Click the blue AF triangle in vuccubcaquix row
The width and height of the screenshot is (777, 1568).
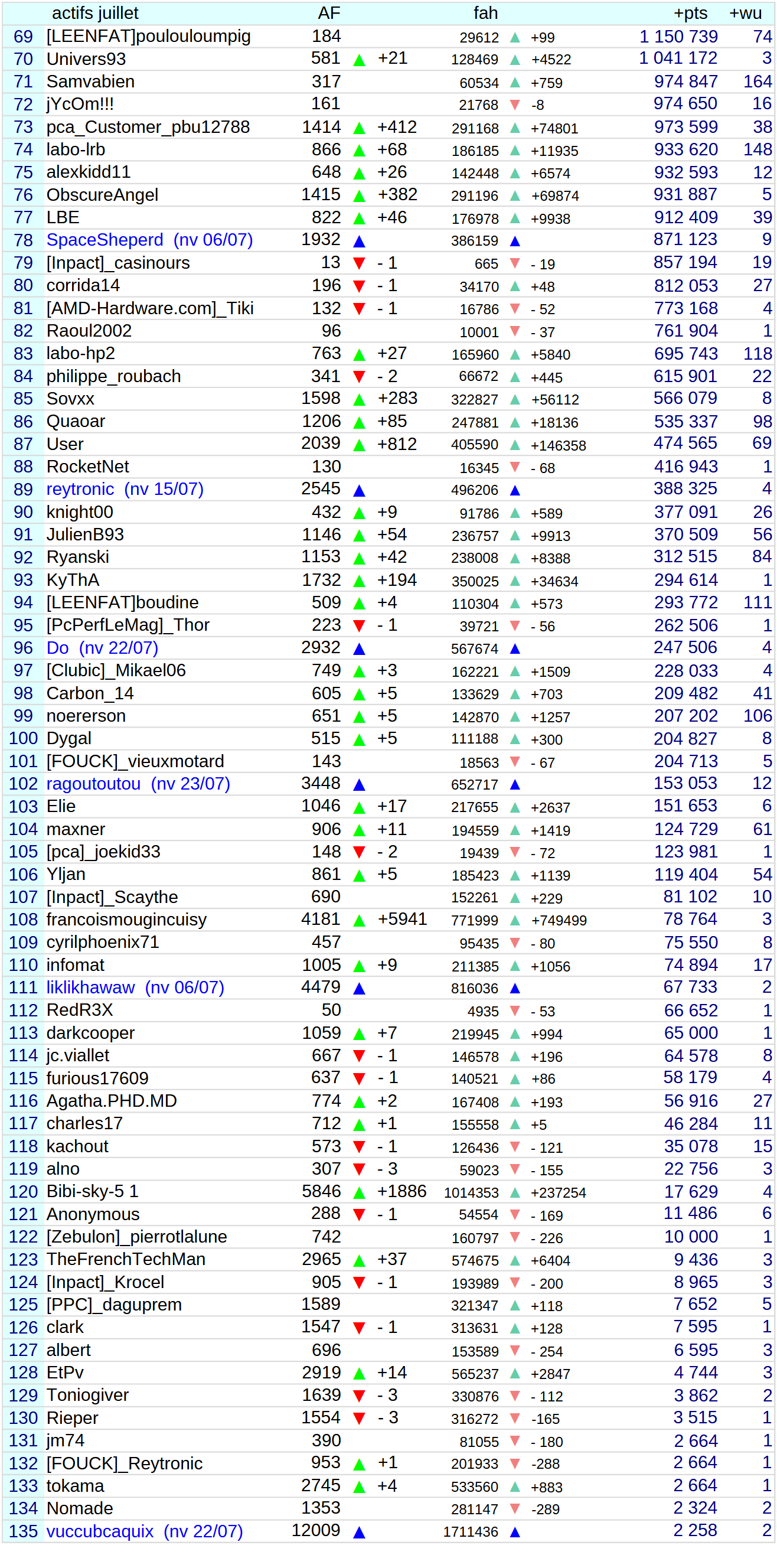(x=359, y=1532)
